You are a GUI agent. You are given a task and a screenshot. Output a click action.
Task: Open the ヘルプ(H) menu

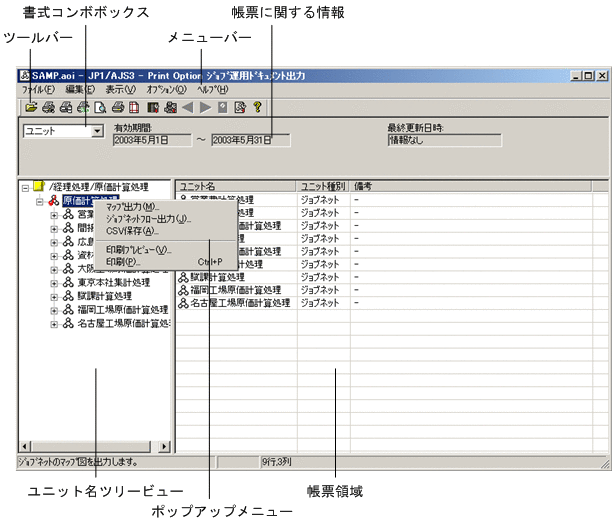tap(212, 89)
